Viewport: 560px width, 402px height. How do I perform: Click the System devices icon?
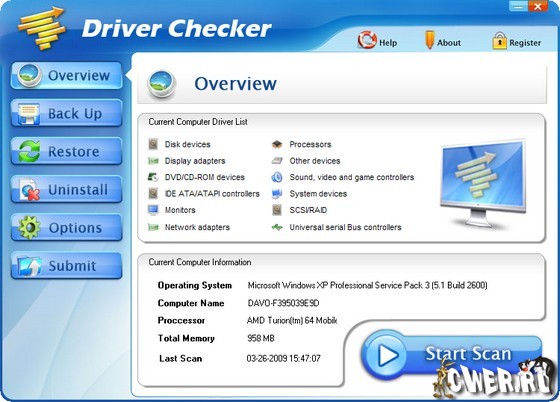click(277, 194)
